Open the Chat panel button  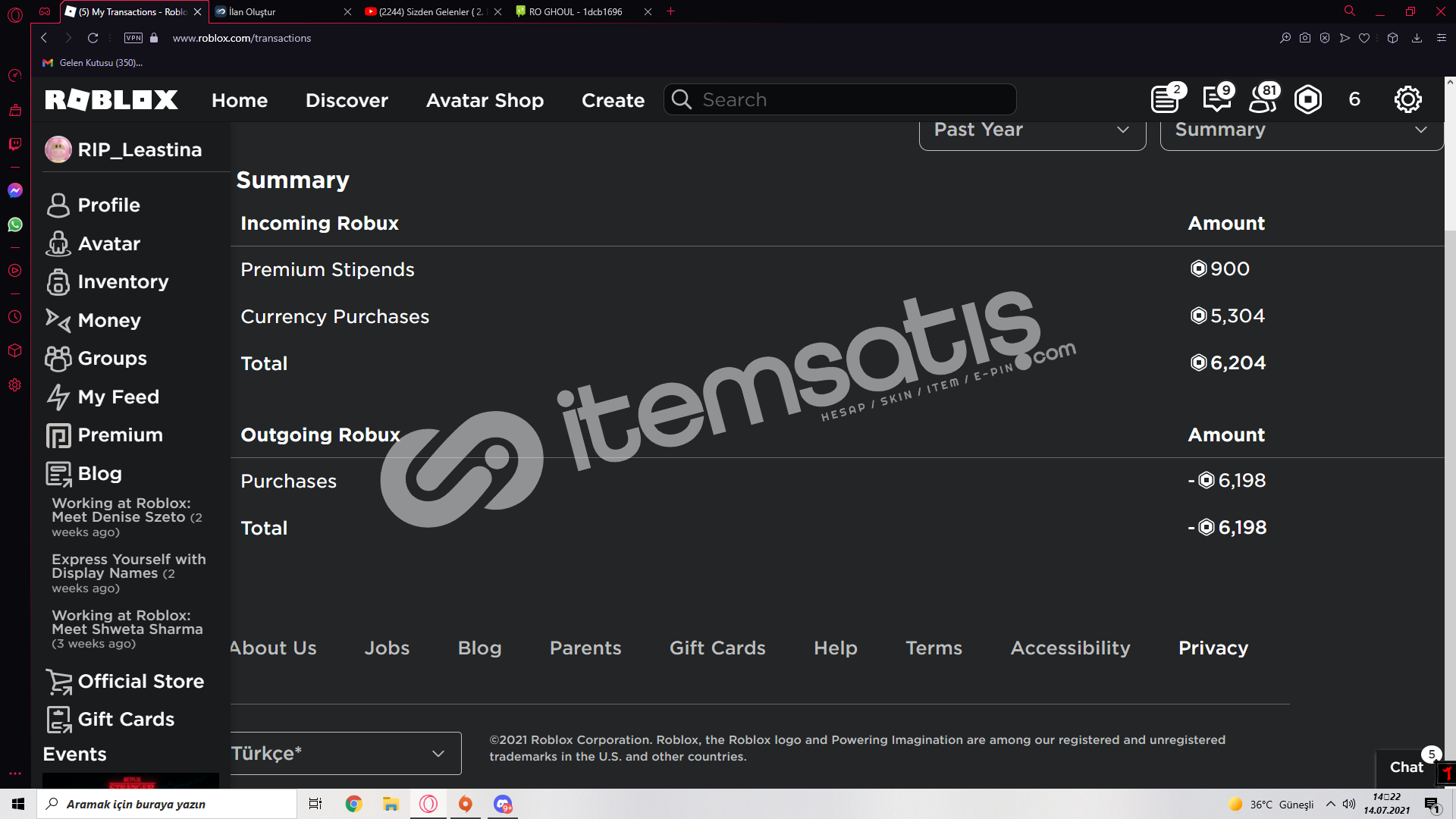point(1406,767)
